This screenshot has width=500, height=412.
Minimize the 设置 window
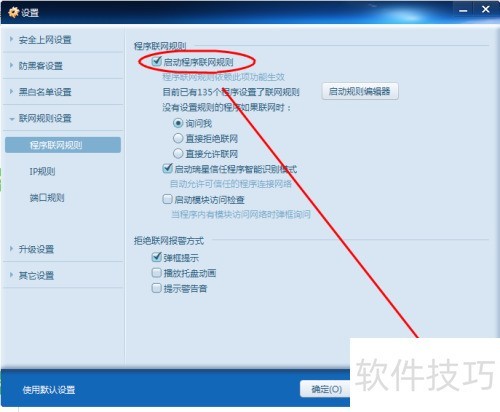463,11
